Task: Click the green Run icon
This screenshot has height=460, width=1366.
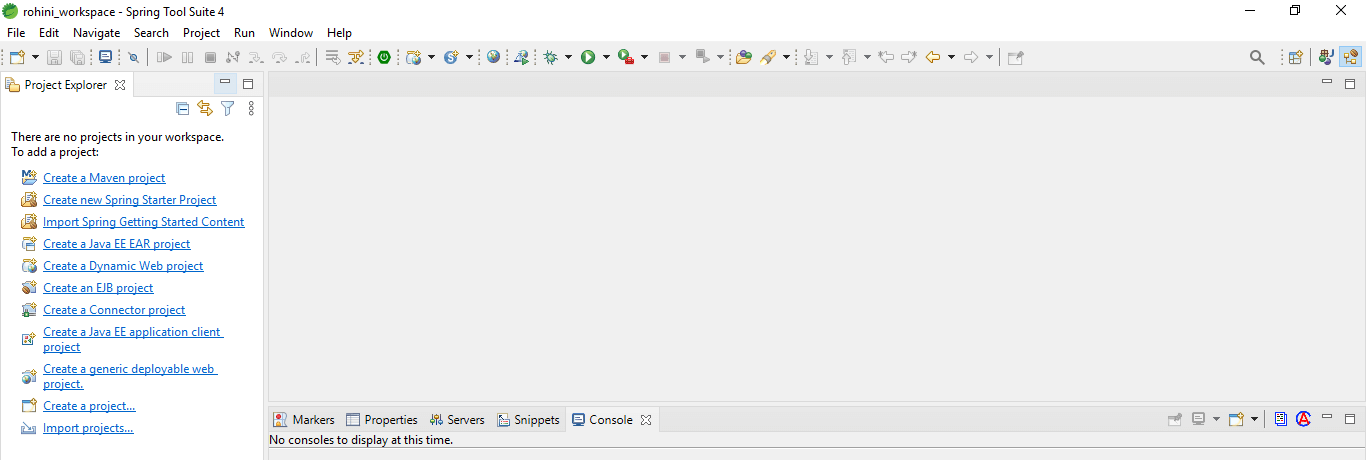Action: 588,58
